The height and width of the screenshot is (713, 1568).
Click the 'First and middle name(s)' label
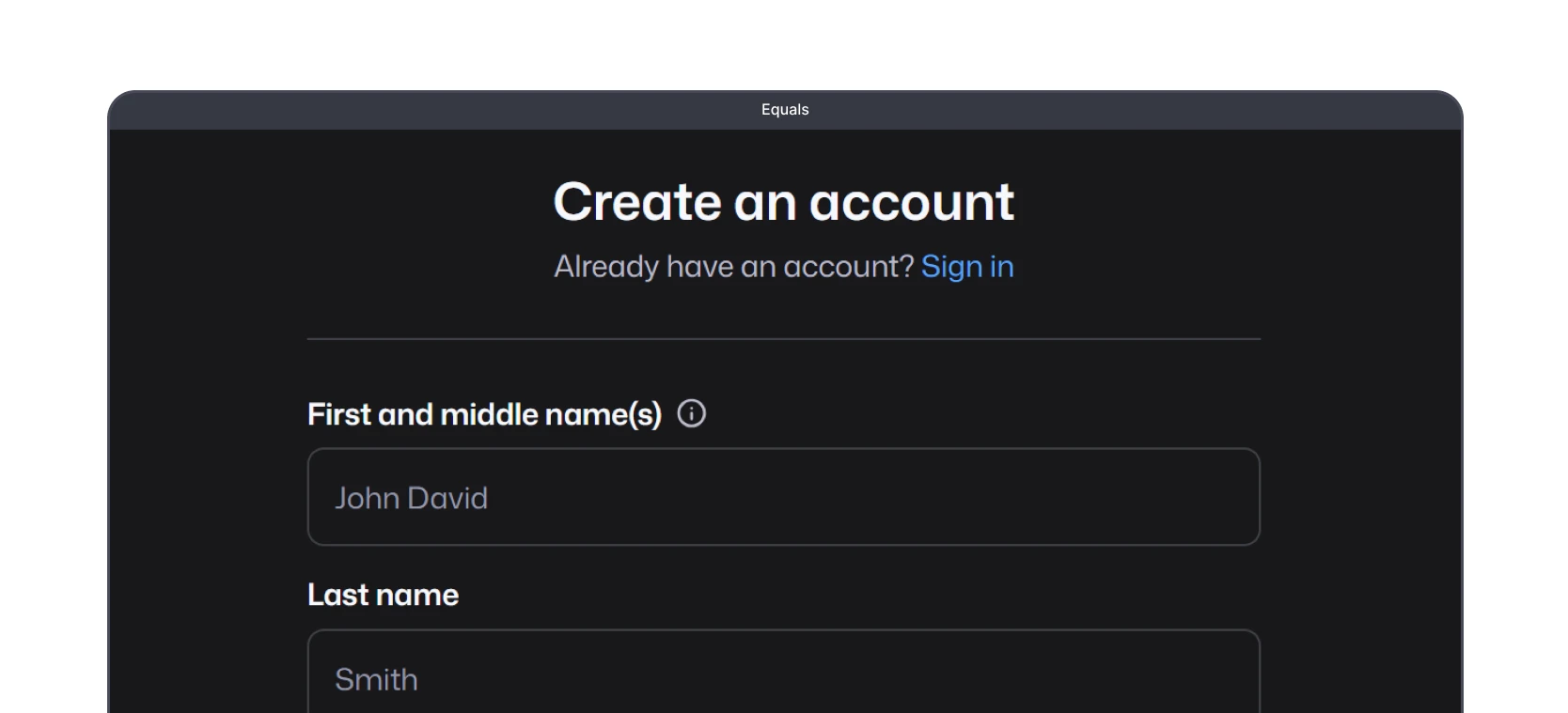[x=485, y=414]
